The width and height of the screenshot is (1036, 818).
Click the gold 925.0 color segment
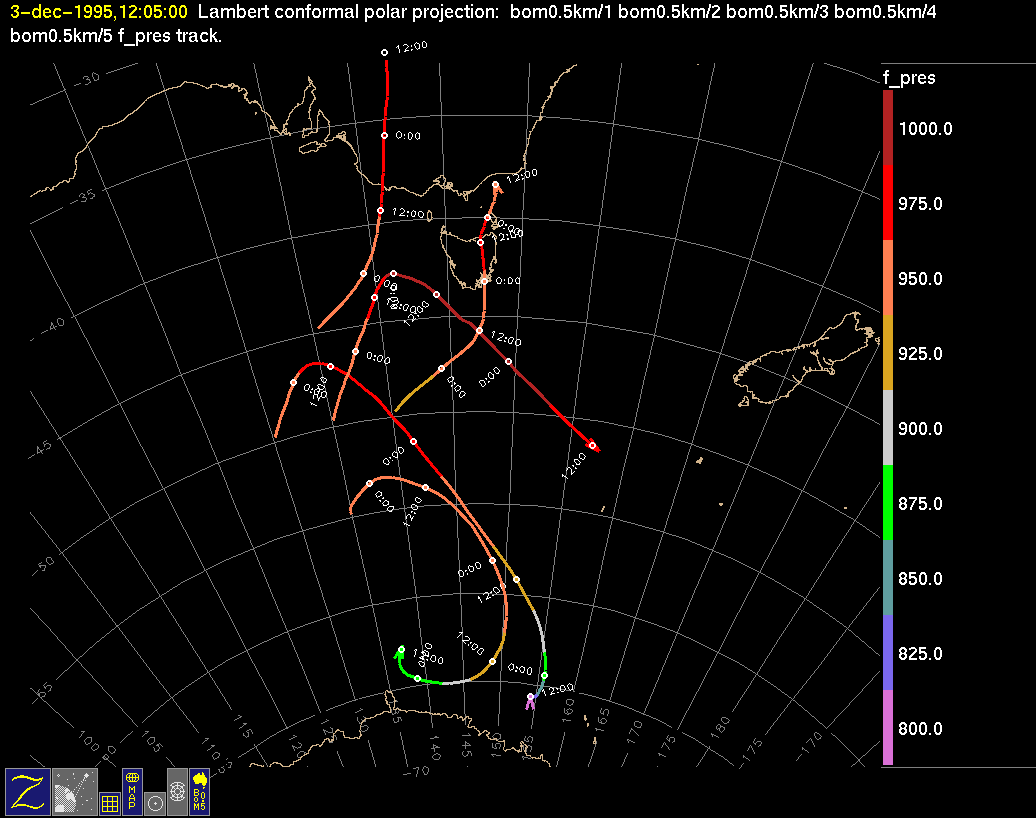[888, 353]
